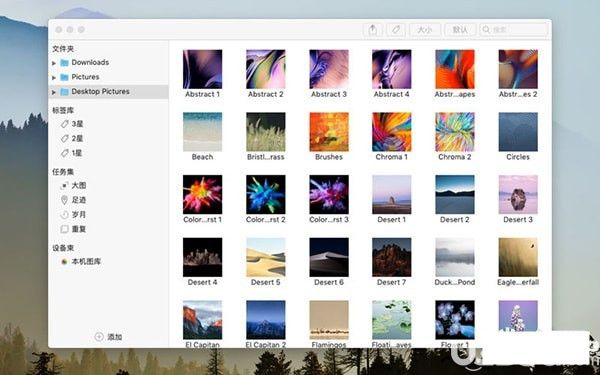This screenshot has height=375, width=600.
Task: Choose the 2星 tag
Action: tap(72, 139)
